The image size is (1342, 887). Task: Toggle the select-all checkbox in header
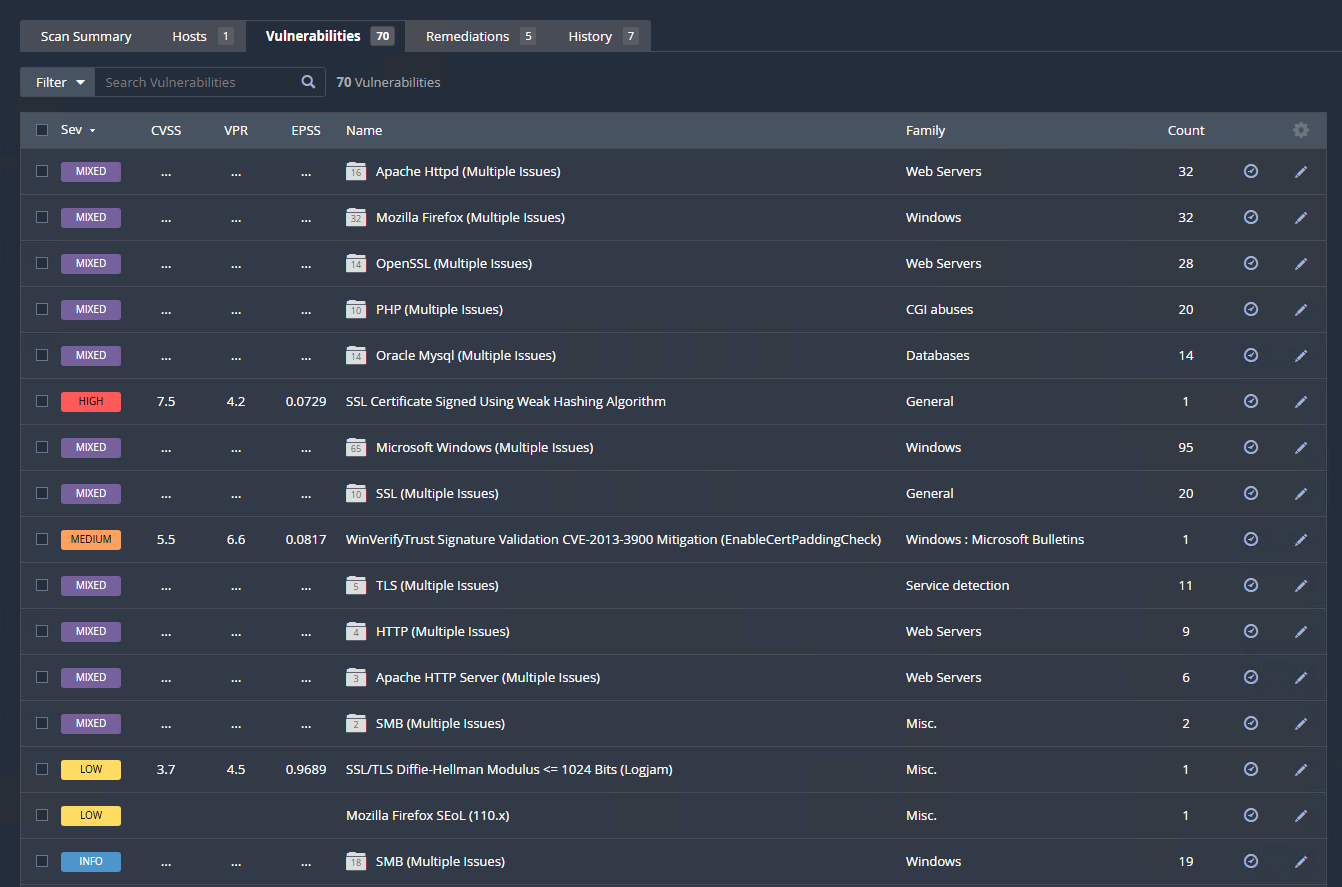click(x=42, y=130)
